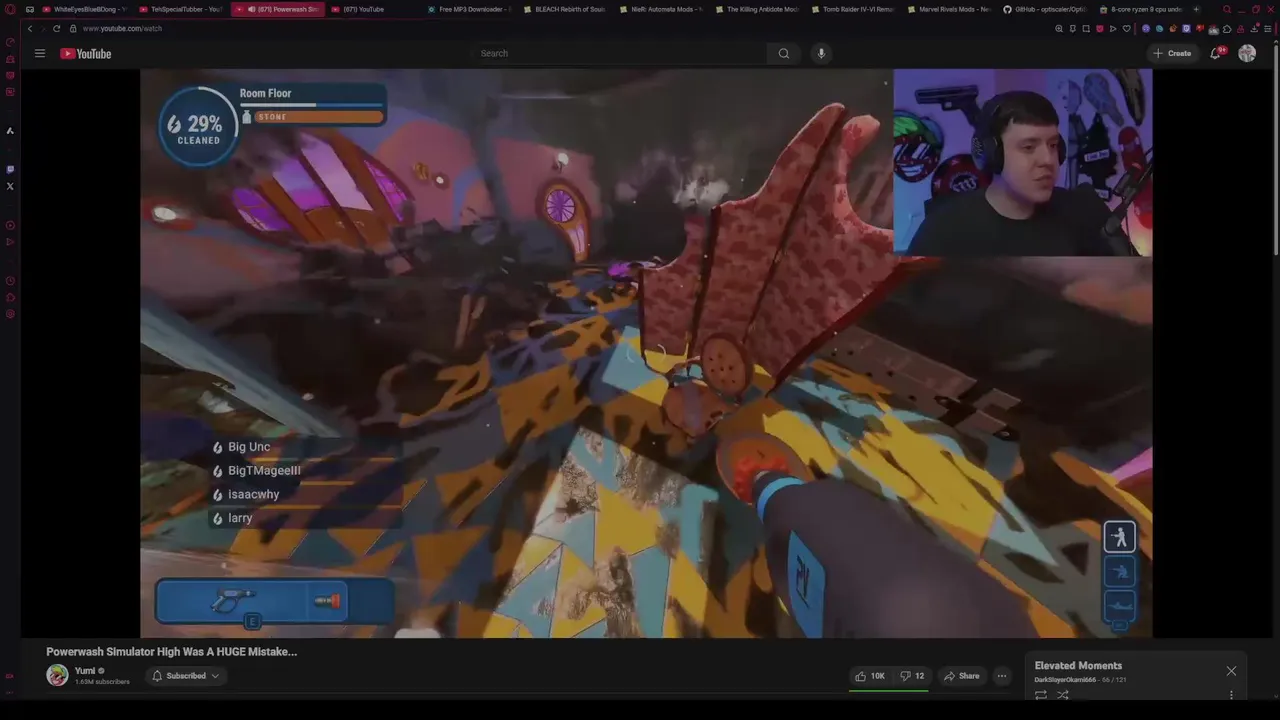
Task: Open the Yumi channel avatar
Action: coord(57,675)
